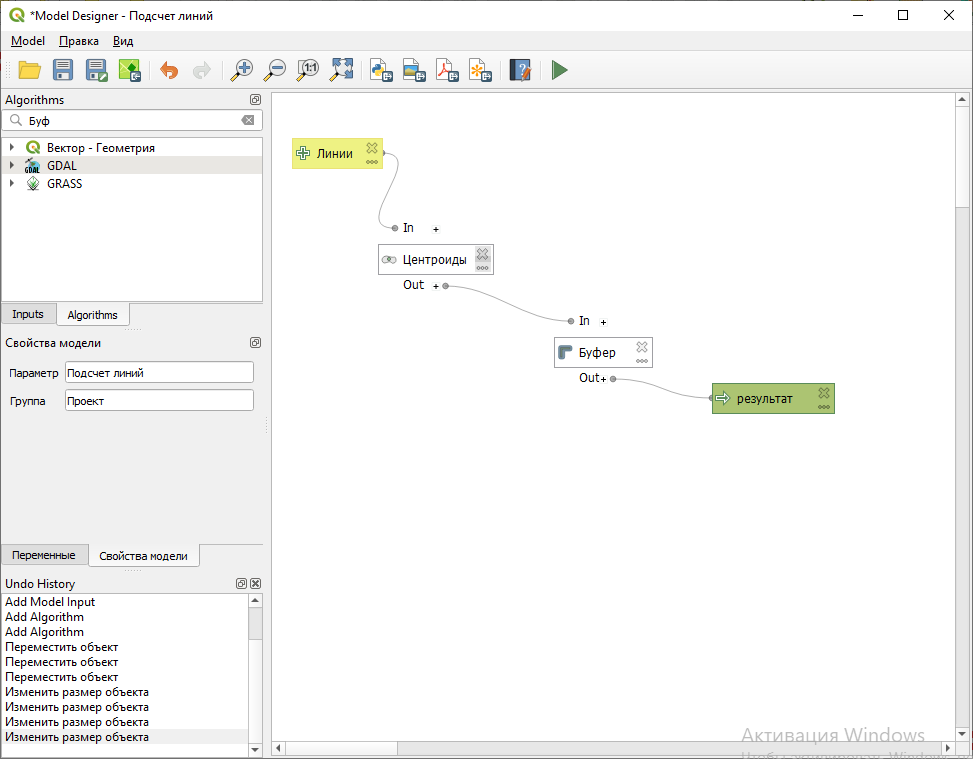
Task: Run the model with green play icon
Action: pos(560,70)
